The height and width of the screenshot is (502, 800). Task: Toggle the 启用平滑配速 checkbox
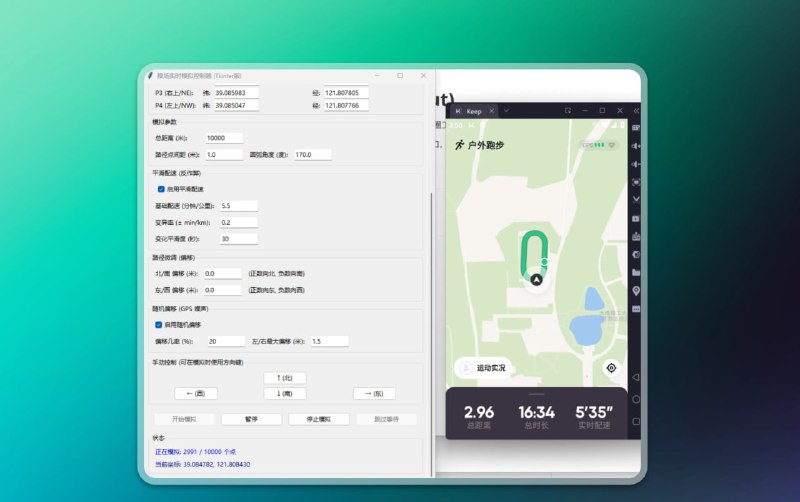161,189
